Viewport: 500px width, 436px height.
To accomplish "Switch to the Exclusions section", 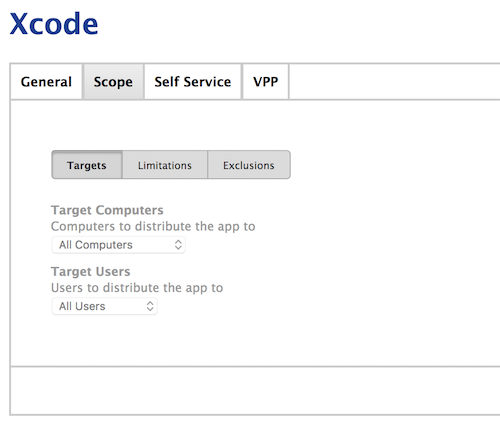I will coord(249,165).
